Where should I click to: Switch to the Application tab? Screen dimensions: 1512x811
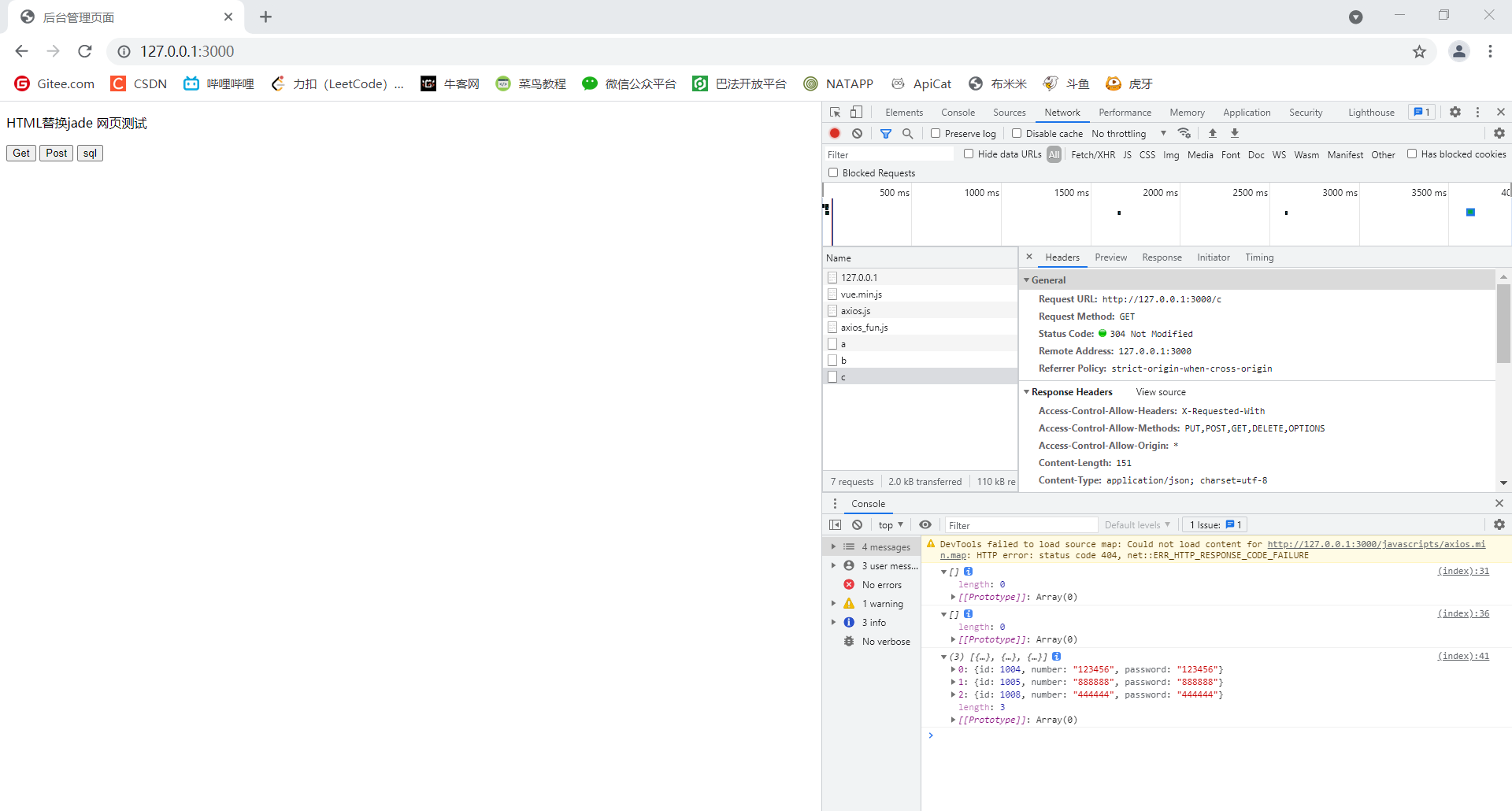tap(1247, 113)
